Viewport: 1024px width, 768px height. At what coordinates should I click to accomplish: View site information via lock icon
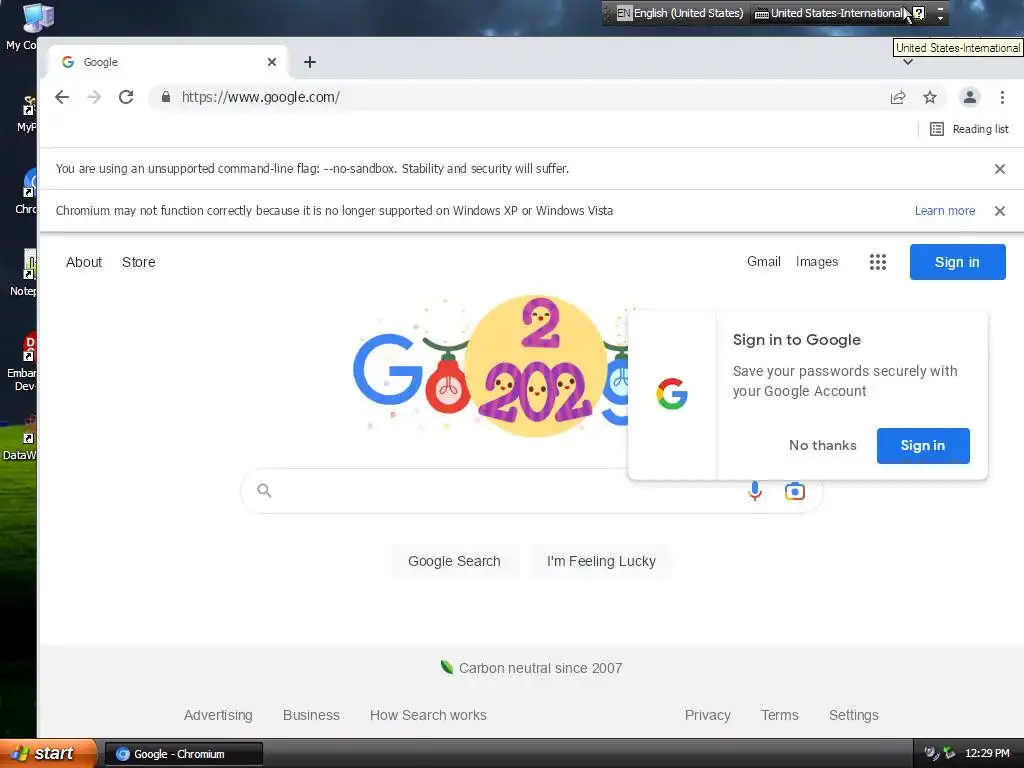coord(166,97)
